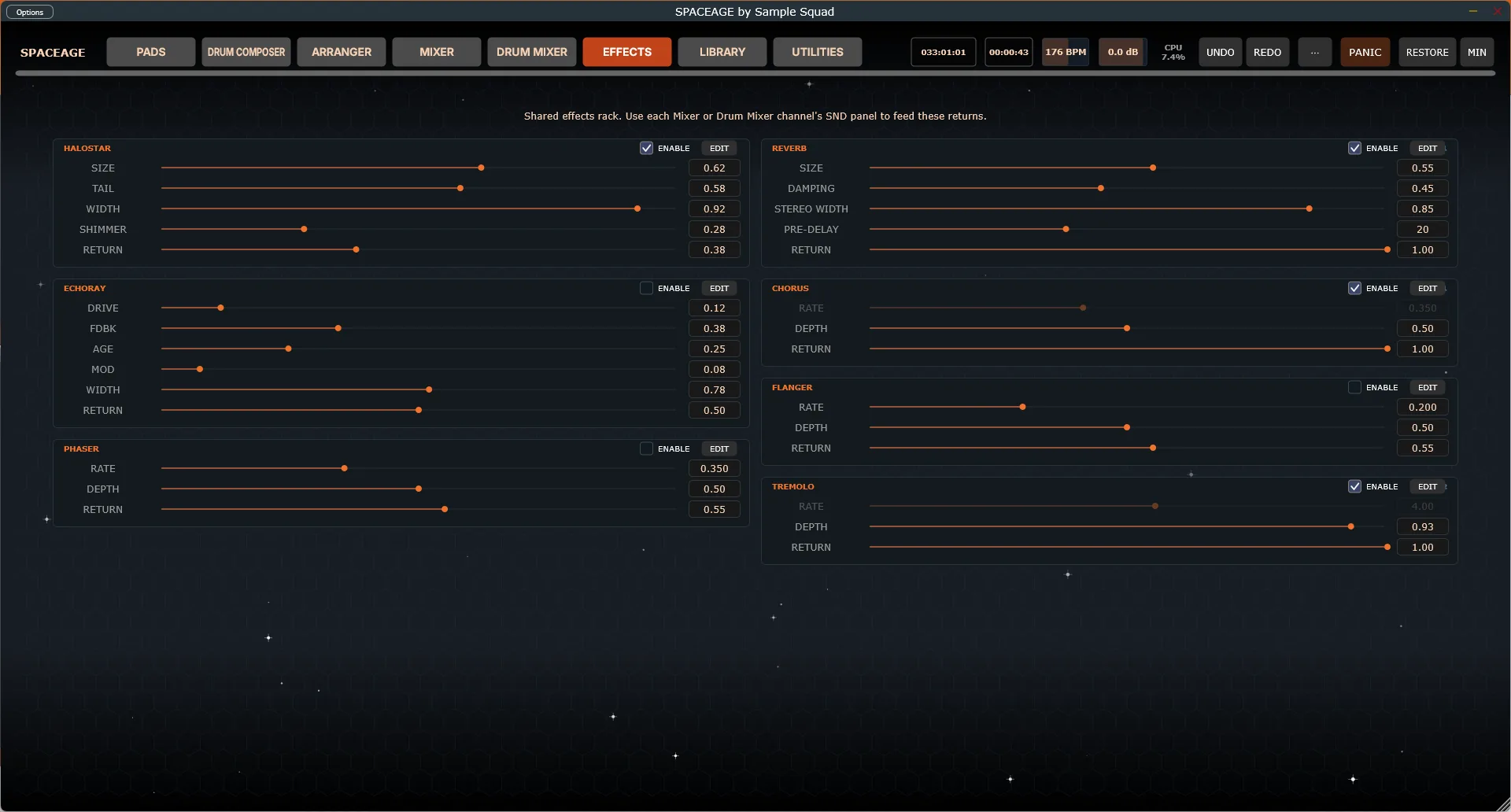Open the Drum Composer tab

pyautogui.click(x=246, y=52)
